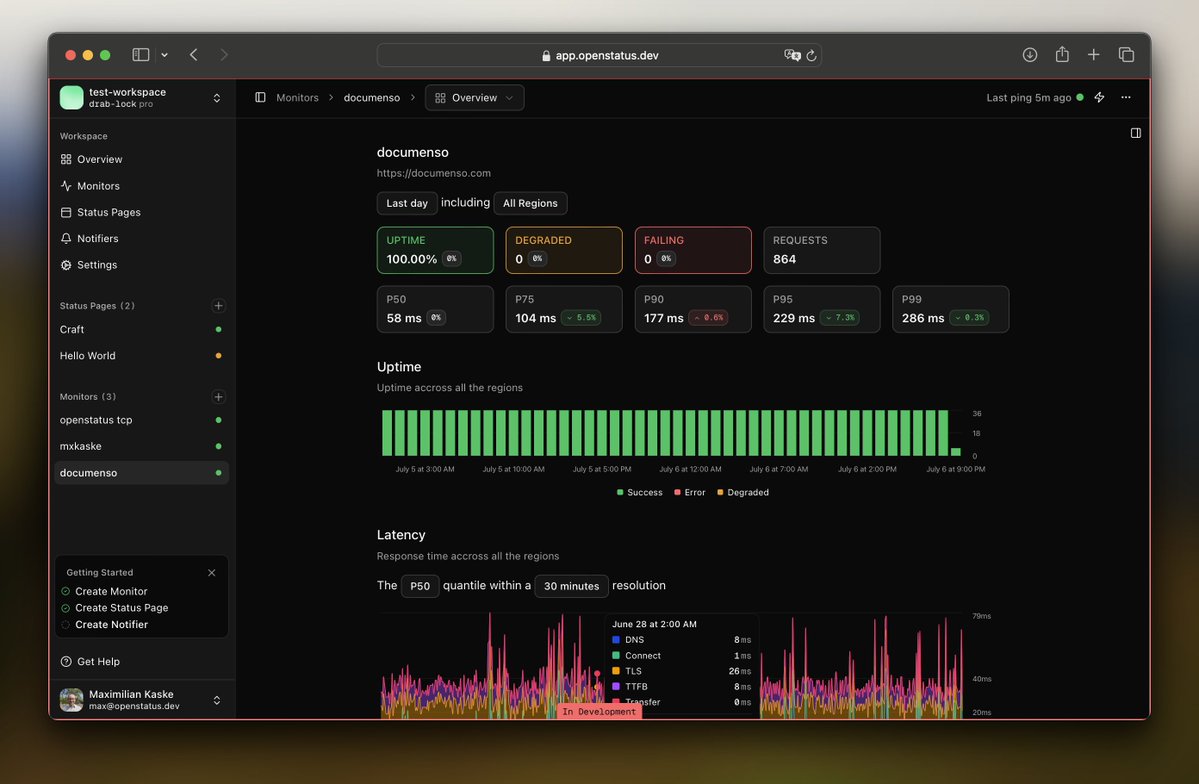Click the translate icon in address bar

[791, 55]
